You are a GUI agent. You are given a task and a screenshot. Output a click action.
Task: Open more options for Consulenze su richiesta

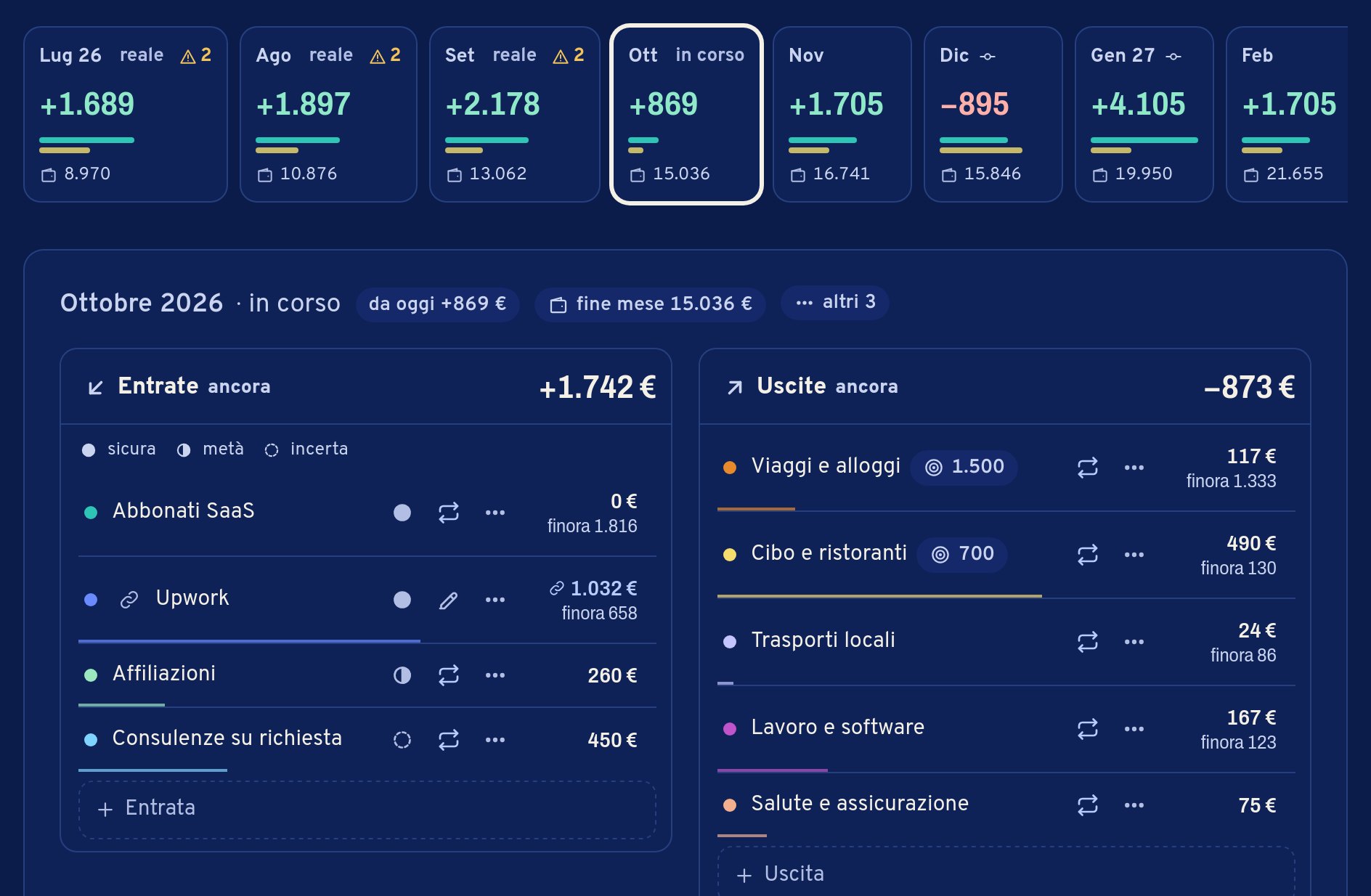(x=495, y=740)
